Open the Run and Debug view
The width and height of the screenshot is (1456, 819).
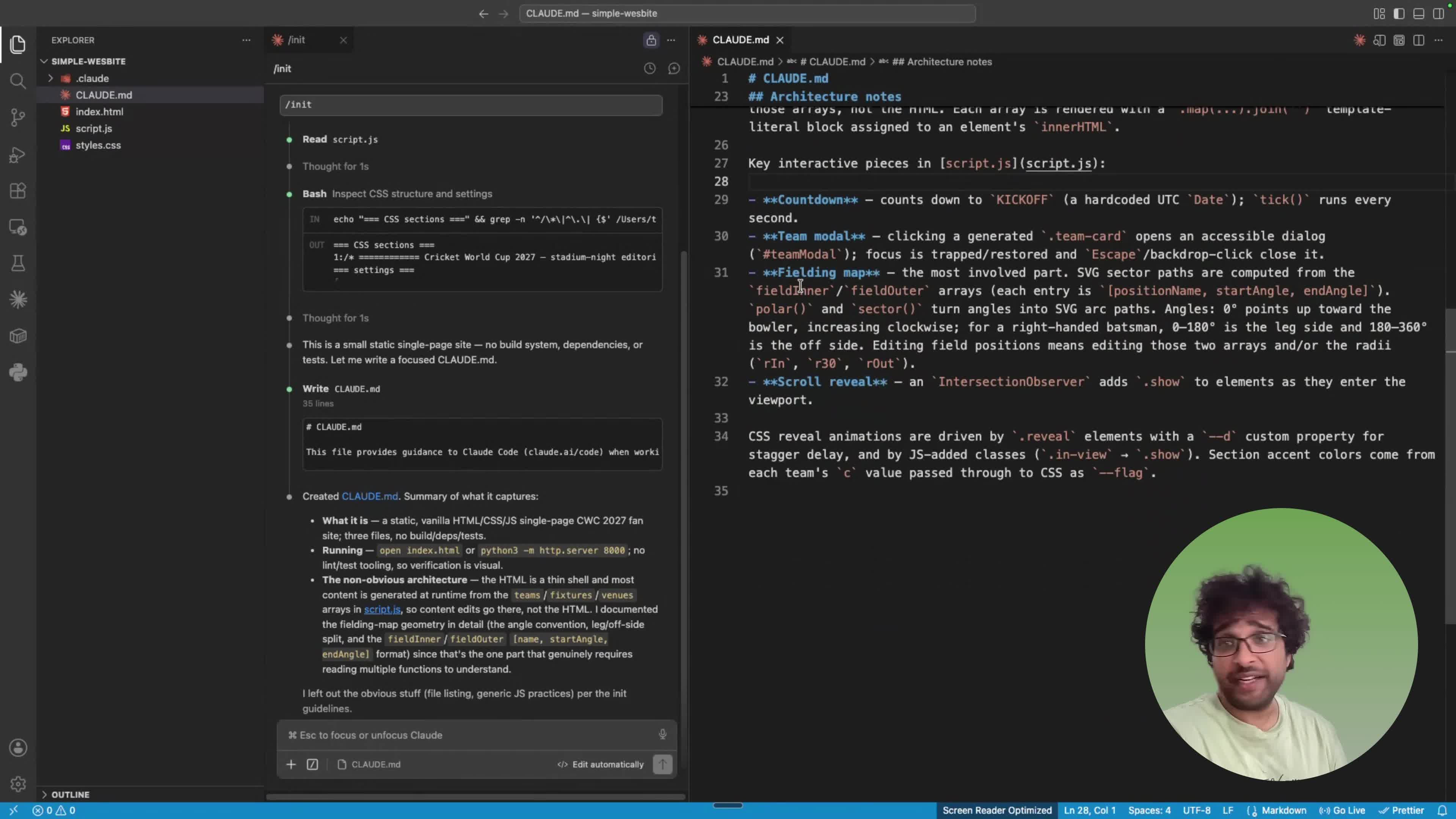[18, 154]
